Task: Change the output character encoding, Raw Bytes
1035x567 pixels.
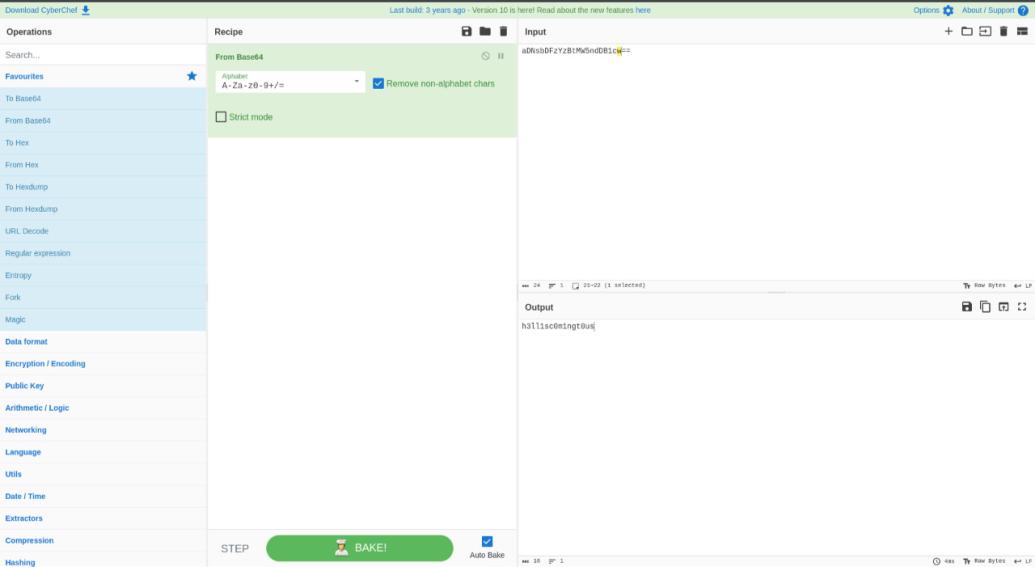Action: 984,561
